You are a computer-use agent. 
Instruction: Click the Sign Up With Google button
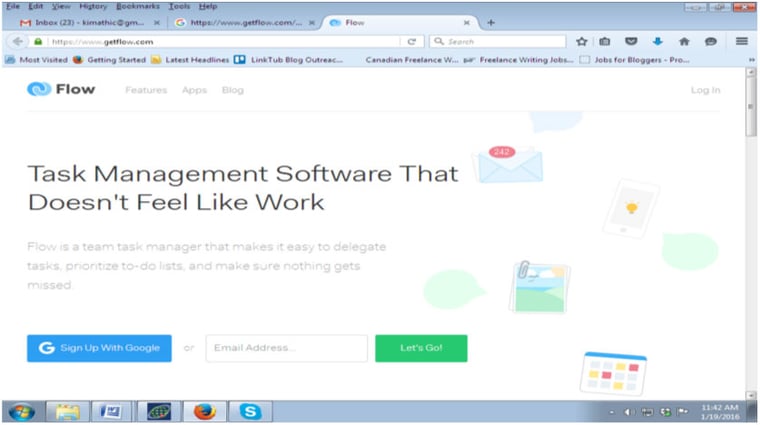[99, 348]
